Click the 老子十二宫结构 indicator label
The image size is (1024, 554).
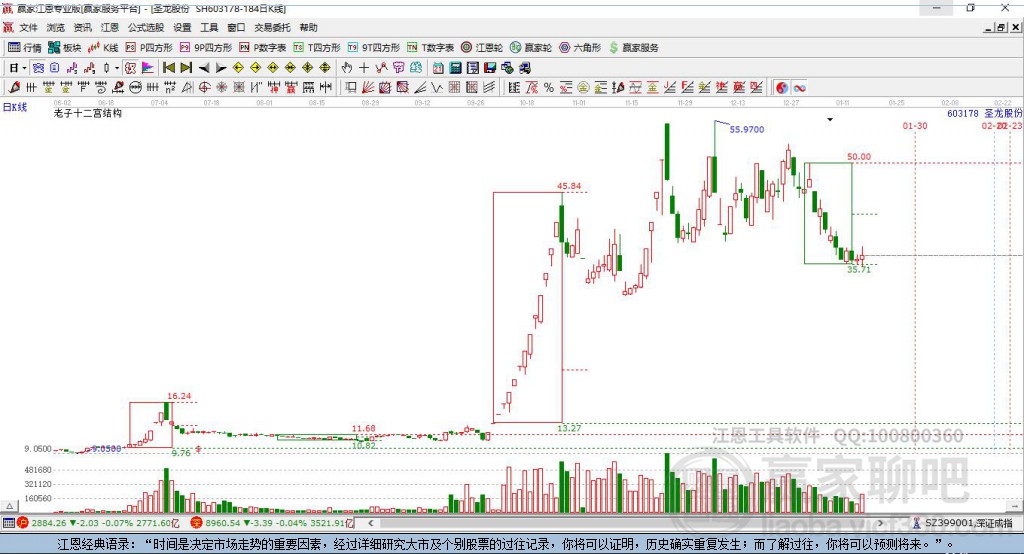point(88,114)
